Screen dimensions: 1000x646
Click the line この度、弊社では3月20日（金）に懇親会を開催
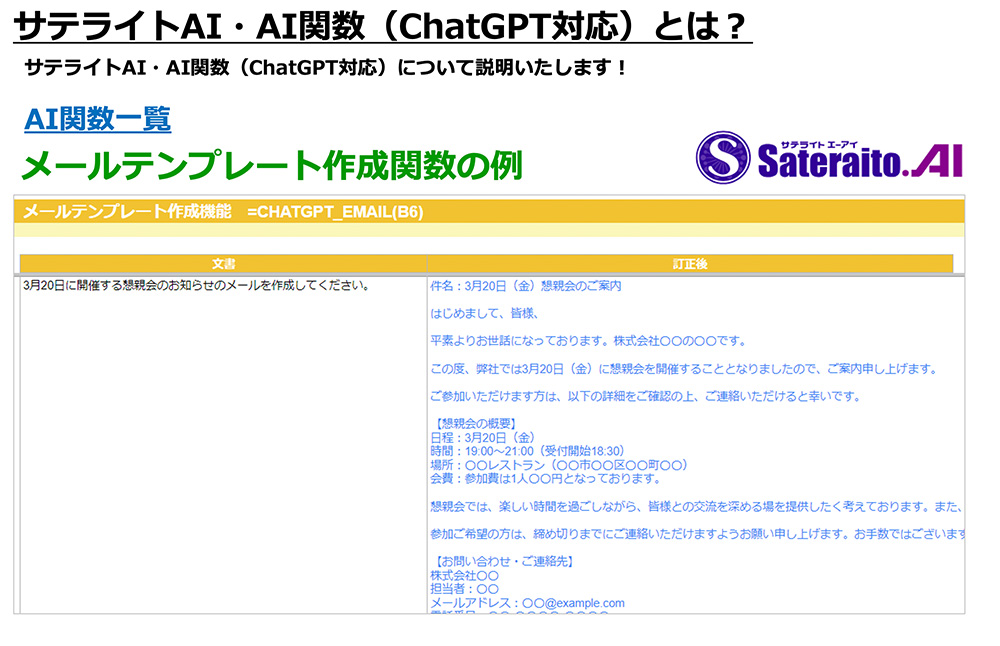pyautogui.click(x=684, y=369)
